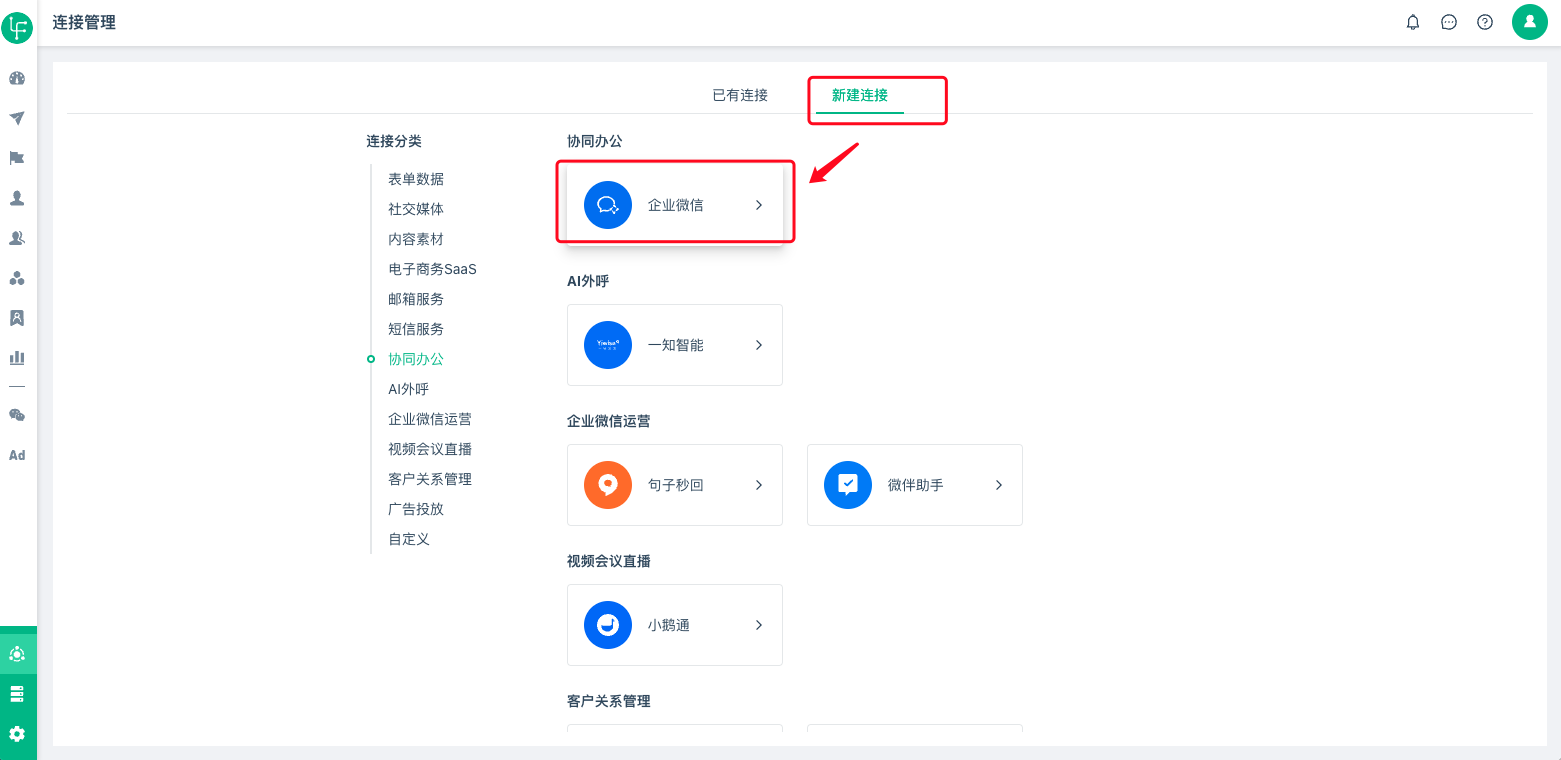Click the 微伴助手 chat-check icon
This screenshot has height=760, width=1561.
(x=848, y=485)
